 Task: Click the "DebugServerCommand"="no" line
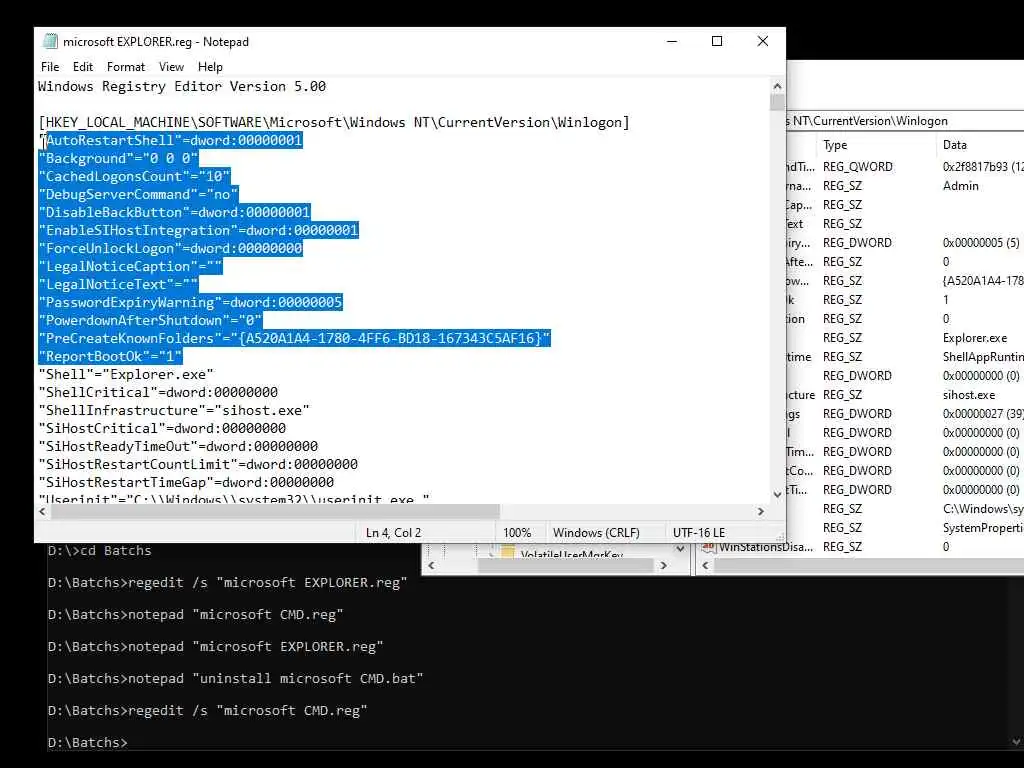point(138,194)
